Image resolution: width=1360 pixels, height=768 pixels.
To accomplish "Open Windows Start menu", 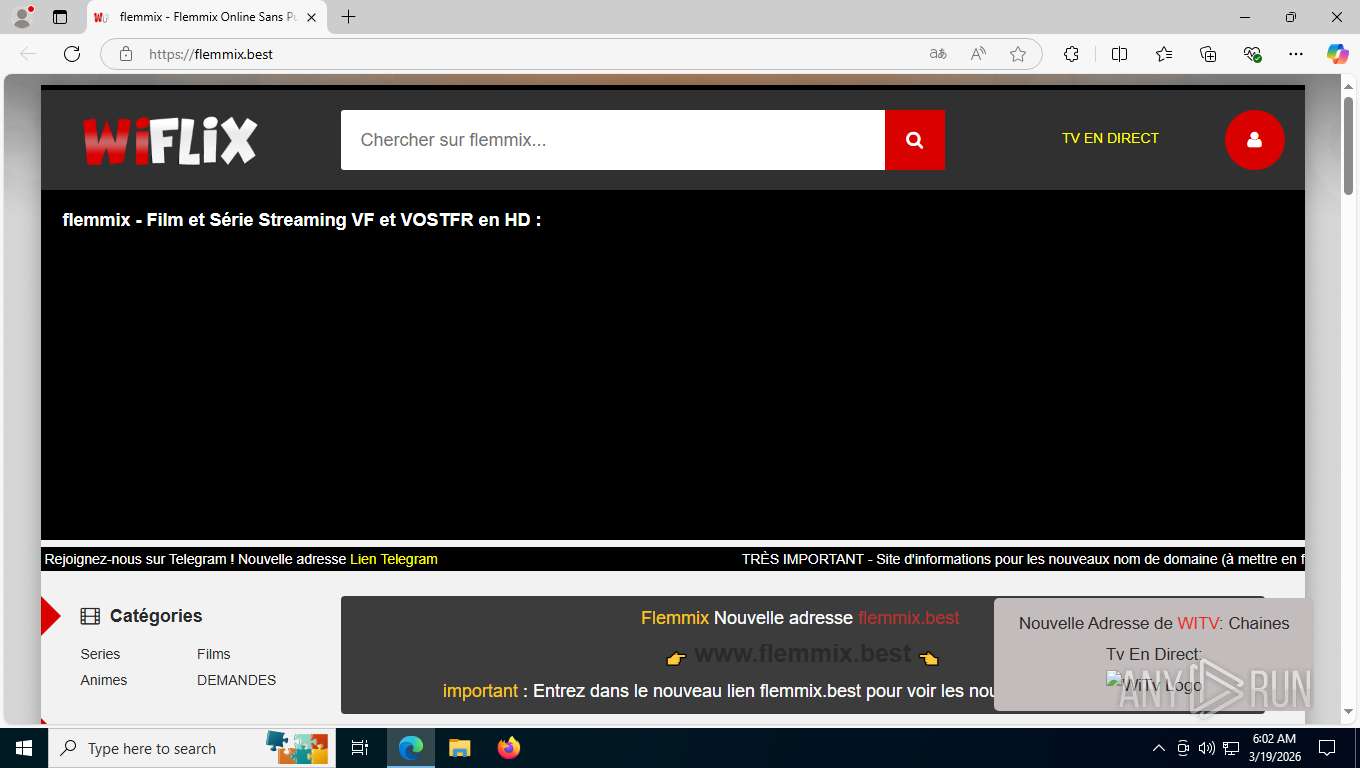I will coord(24,748).
